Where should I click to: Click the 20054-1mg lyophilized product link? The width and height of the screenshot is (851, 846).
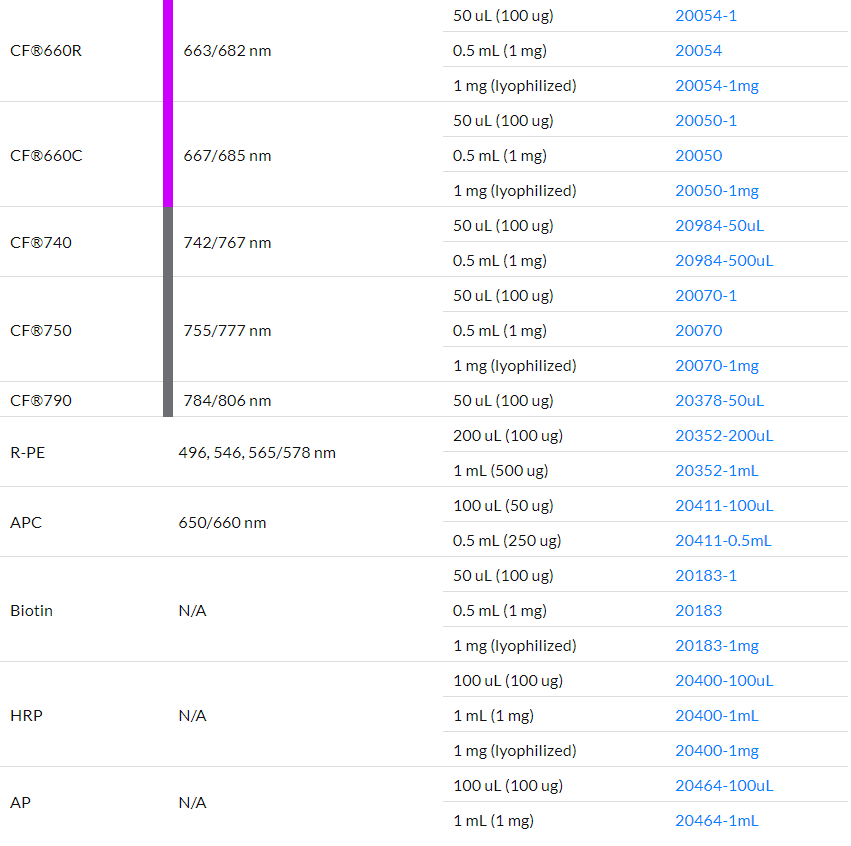pos(716,86)
